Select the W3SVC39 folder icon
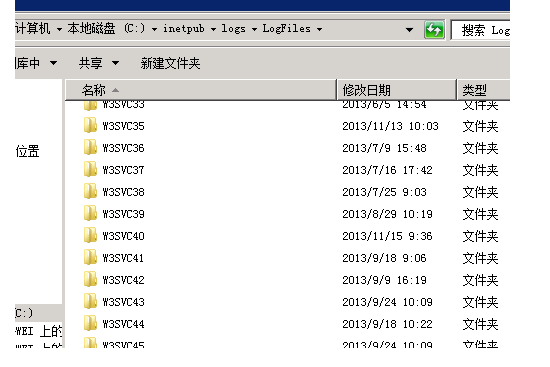550x367 pixels. [x=90, y=214]
